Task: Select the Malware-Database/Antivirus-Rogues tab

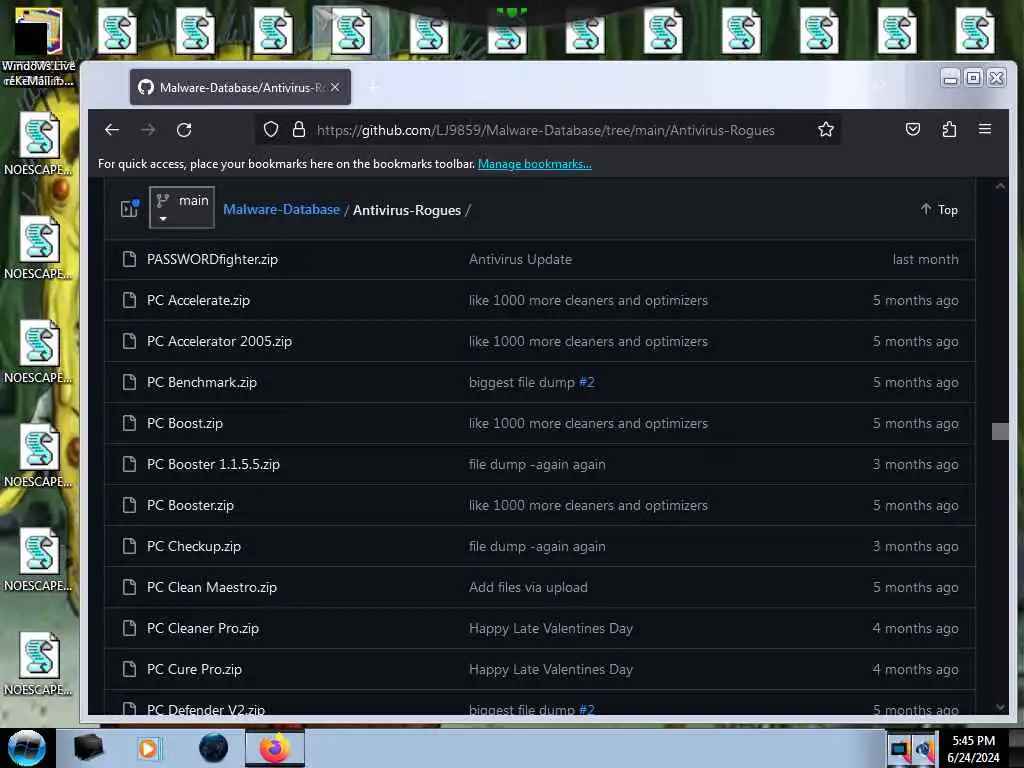Action: 240,87
